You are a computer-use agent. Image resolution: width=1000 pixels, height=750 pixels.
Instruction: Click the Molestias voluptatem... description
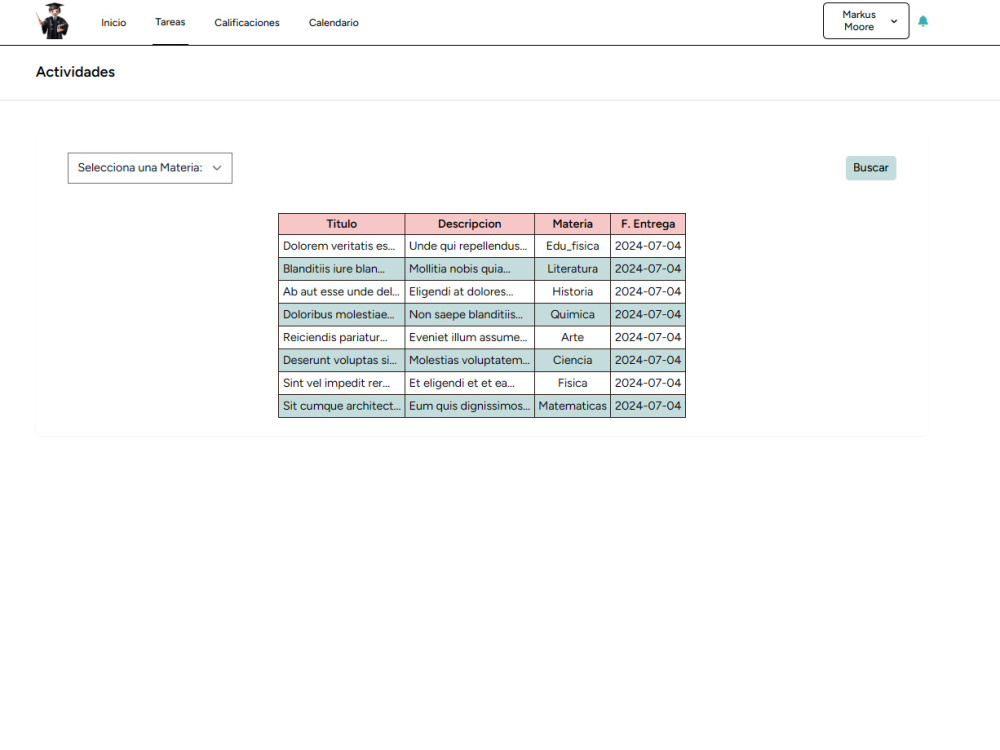click(x=469, y=360)
